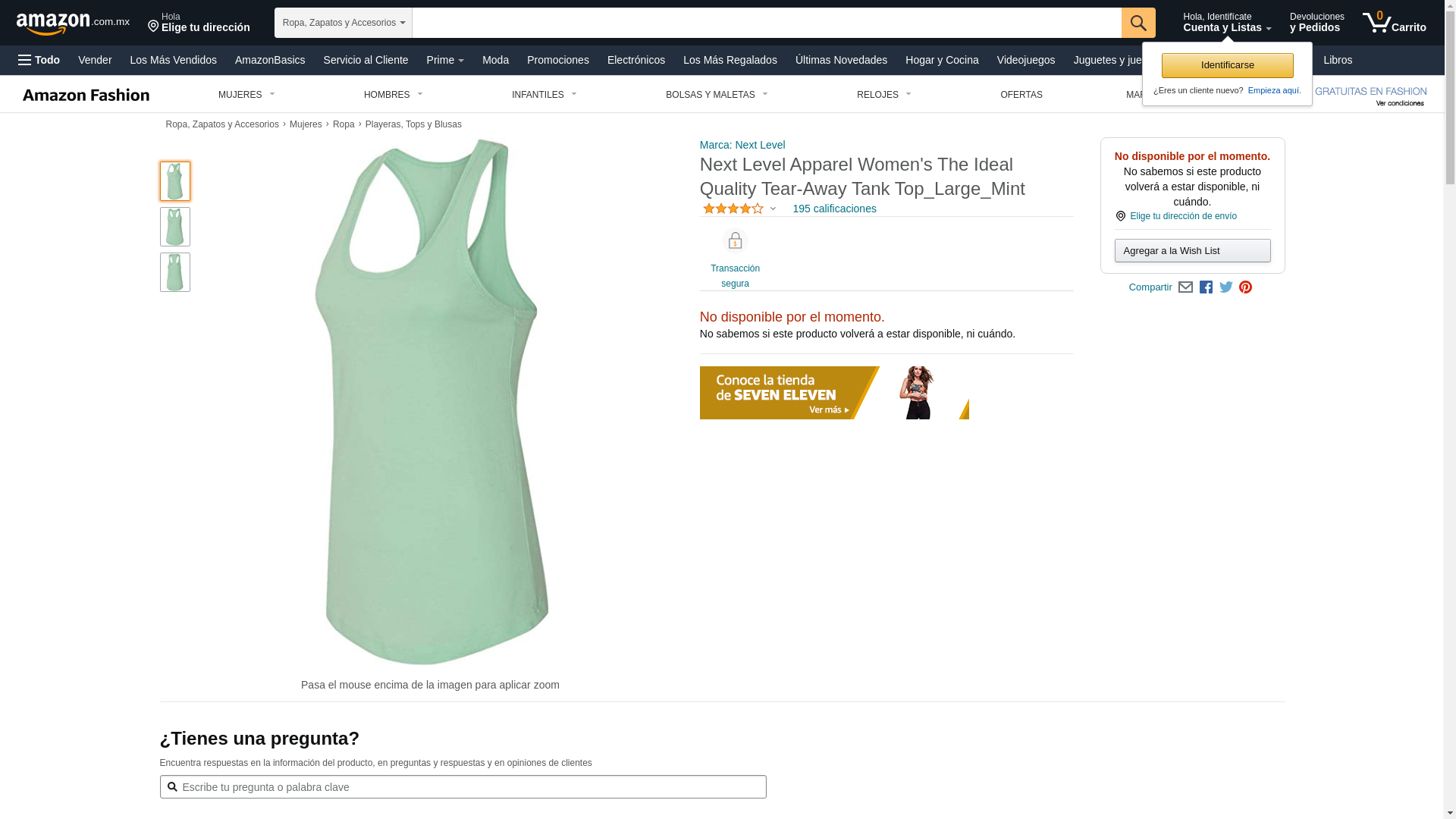Expand the star ratings breakdown chevron
Screen dimensions: 1456x819
pyautogui.click(x=773, y=209)
